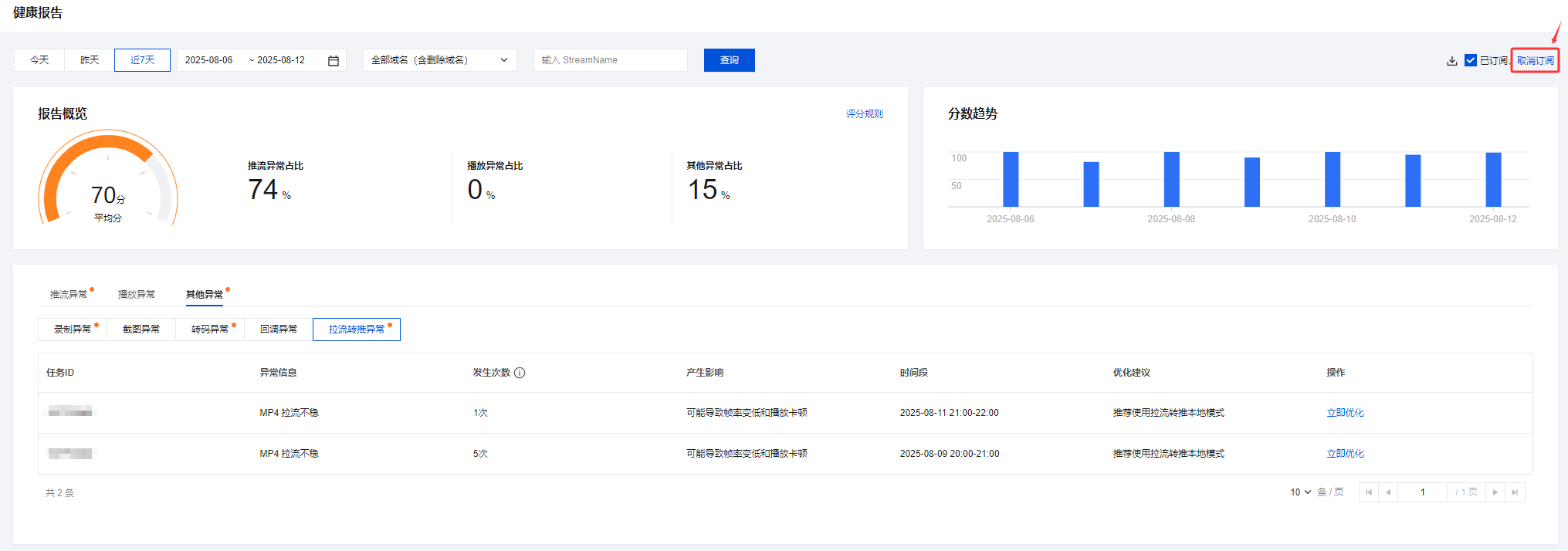Screen dimensions: 1568x551
Task: Switch to the 播放异常 tab
Action: (x=137, y=294)
